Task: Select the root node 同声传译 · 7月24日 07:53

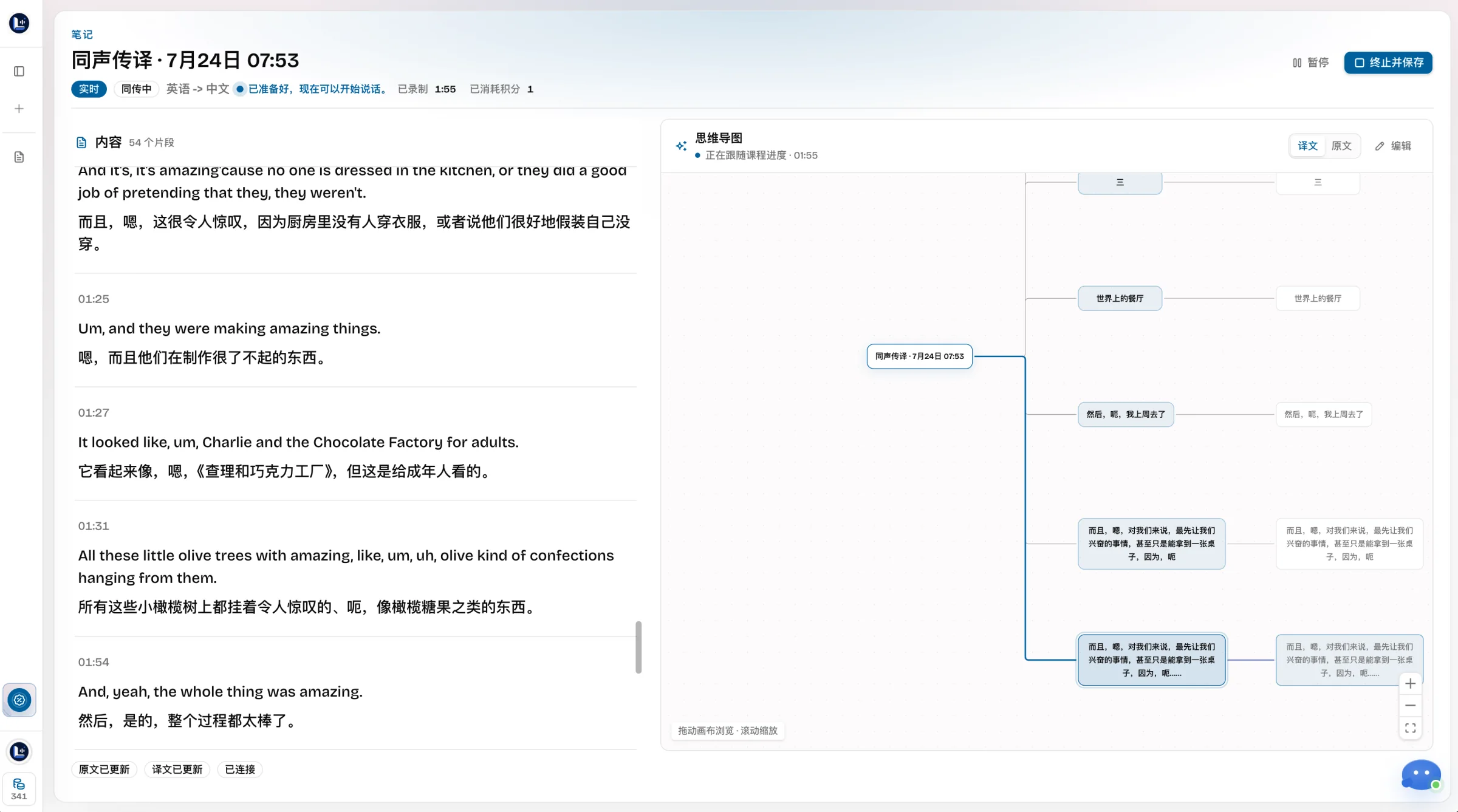Action: point(919,357)
